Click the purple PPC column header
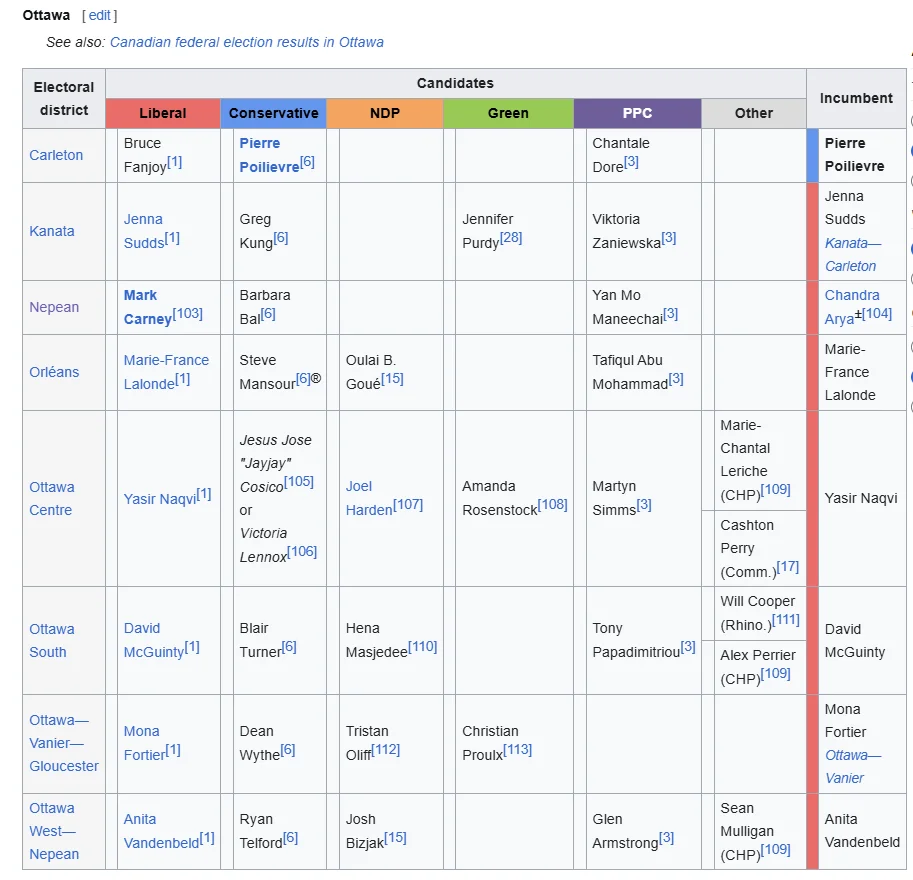This screenshot has height=880, width=913. pyautogui.click(x=637, y=113)
